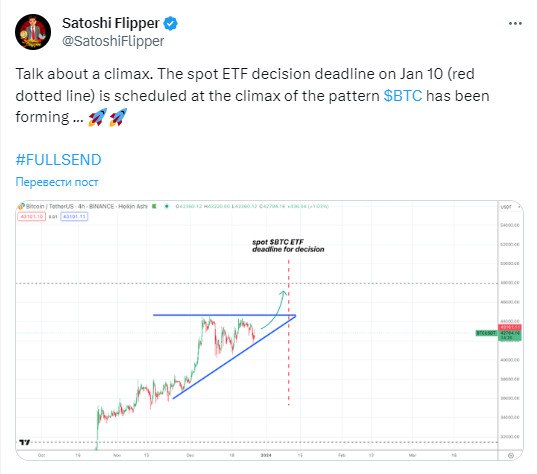
Task: Click the red 43101.10 sell price box
Action: pos(32,216)
